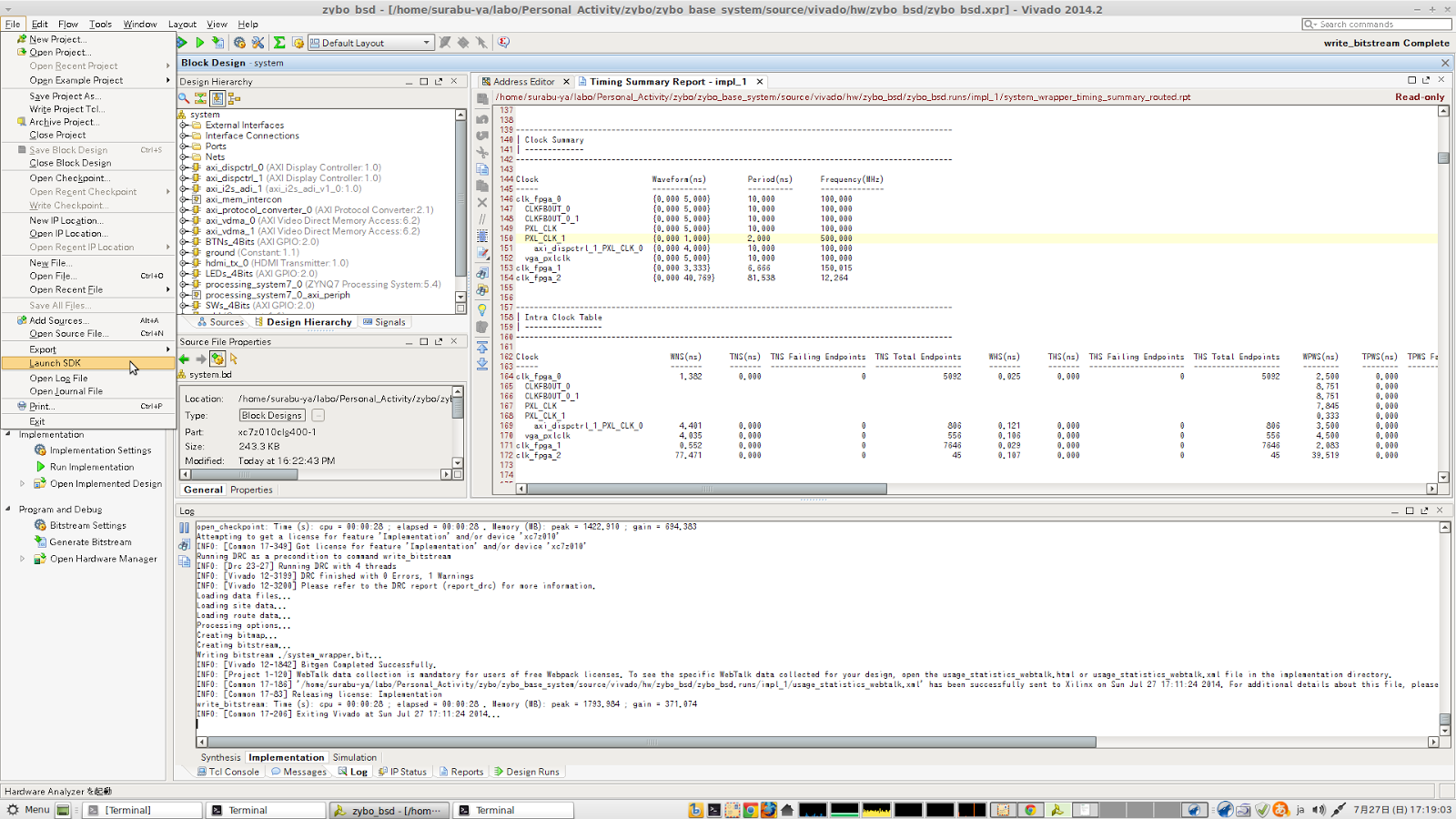Expand the Nets tree node
Image resolution: width=1456 pixels, height=819 pixels.
click(185, 157)
